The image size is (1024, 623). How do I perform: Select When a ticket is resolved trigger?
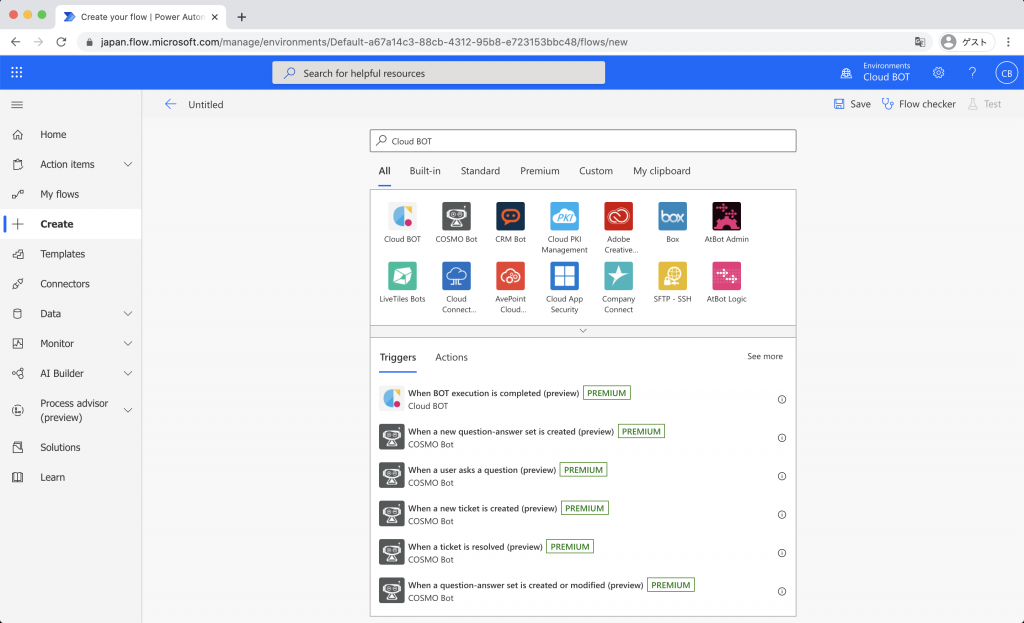pyautogui.click(x=583, y=553)
